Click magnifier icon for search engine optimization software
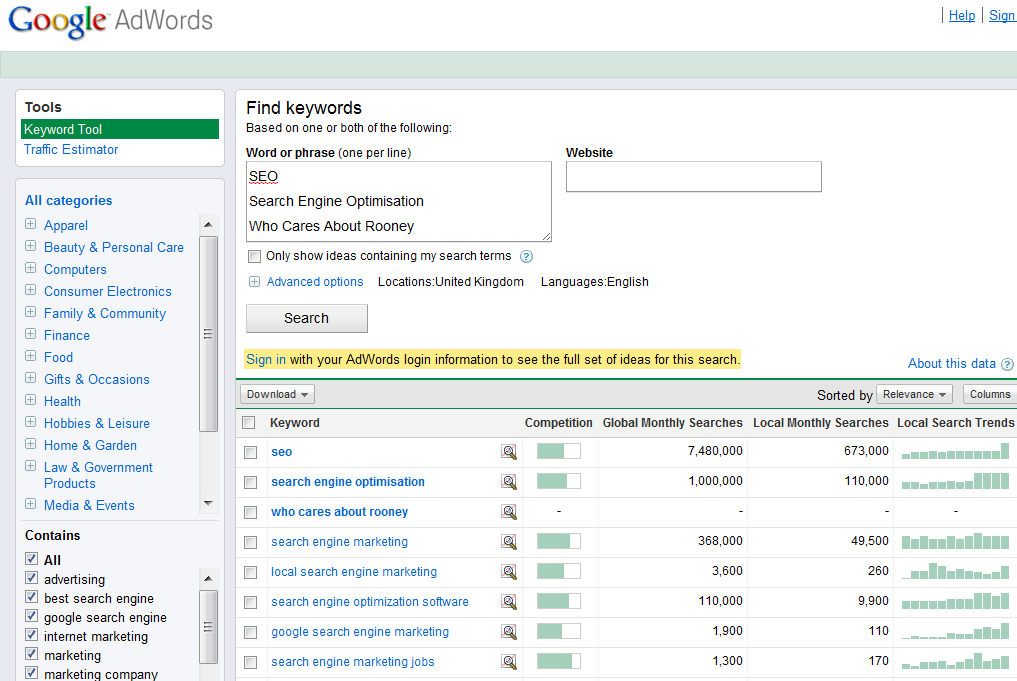This screenshot has height=681, width=1017. [x=509, y=602]
